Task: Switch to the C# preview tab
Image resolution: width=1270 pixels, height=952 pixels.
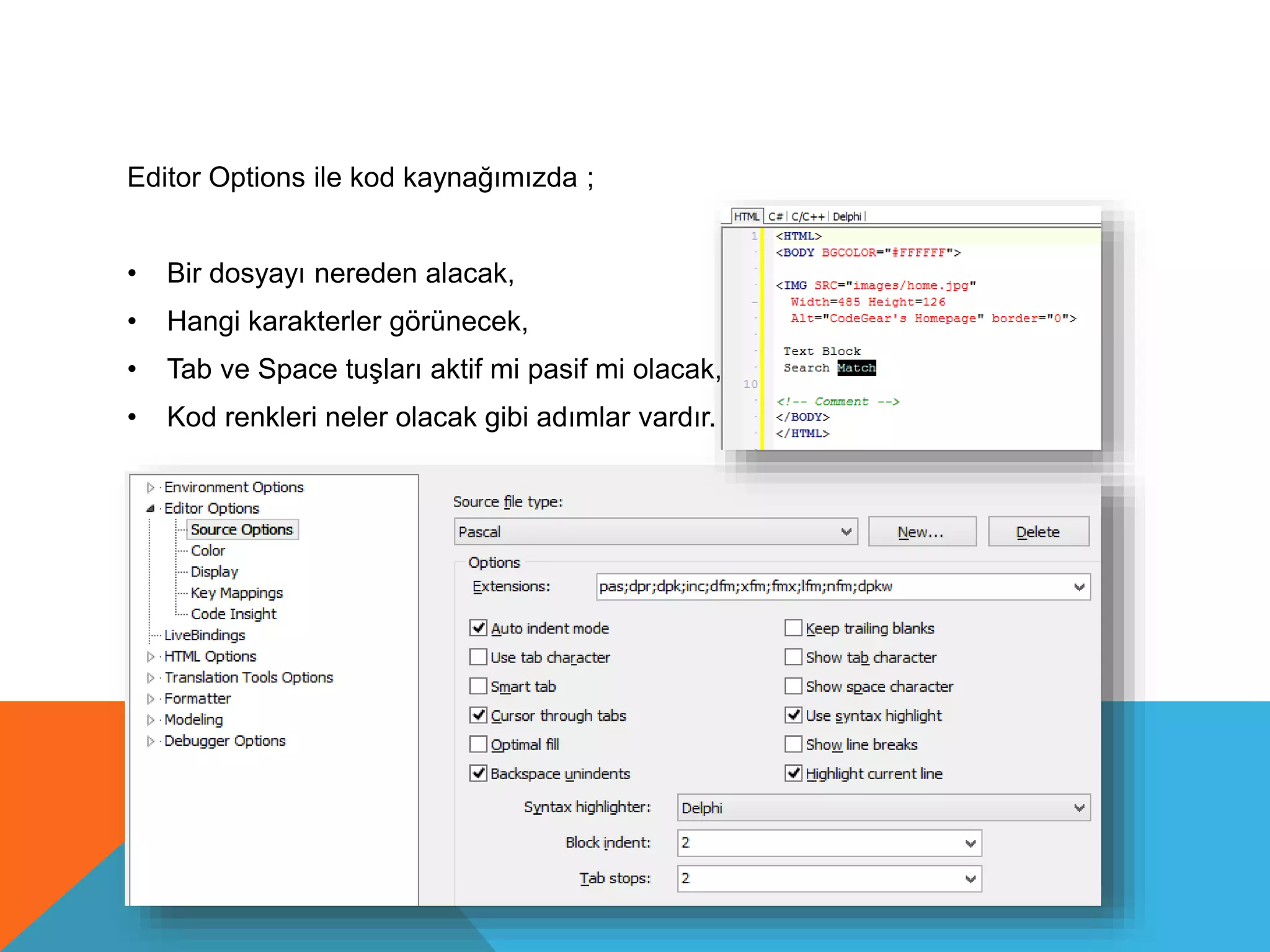Action: (x=775, y=216)
